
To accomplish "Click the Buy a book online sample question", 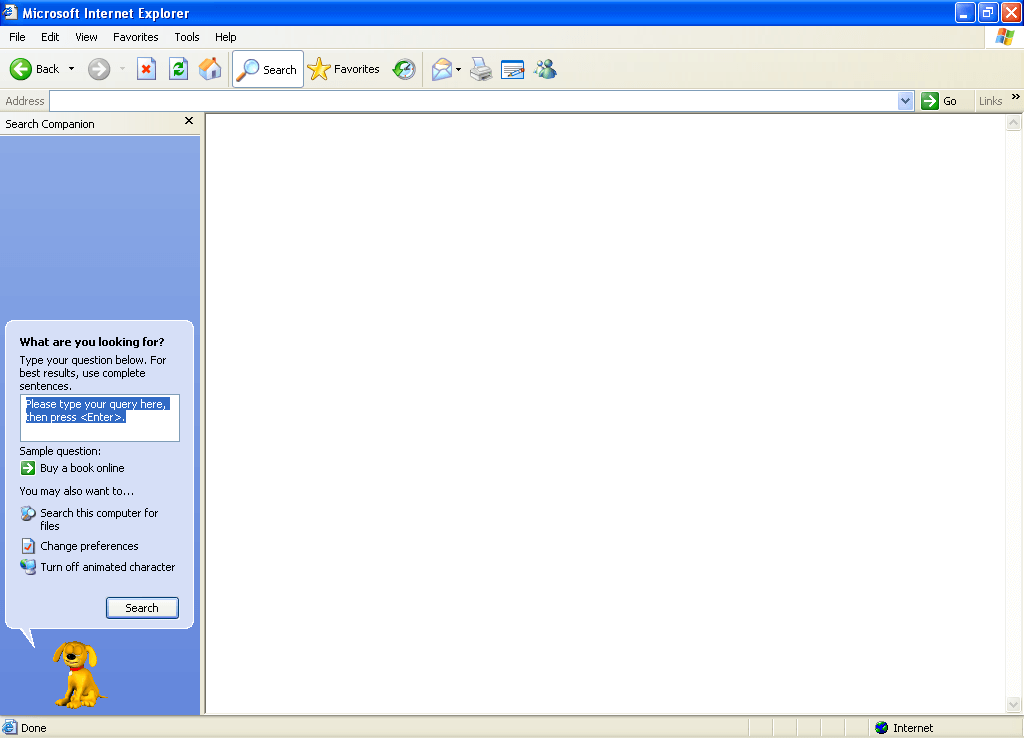I will pos(82,468).
